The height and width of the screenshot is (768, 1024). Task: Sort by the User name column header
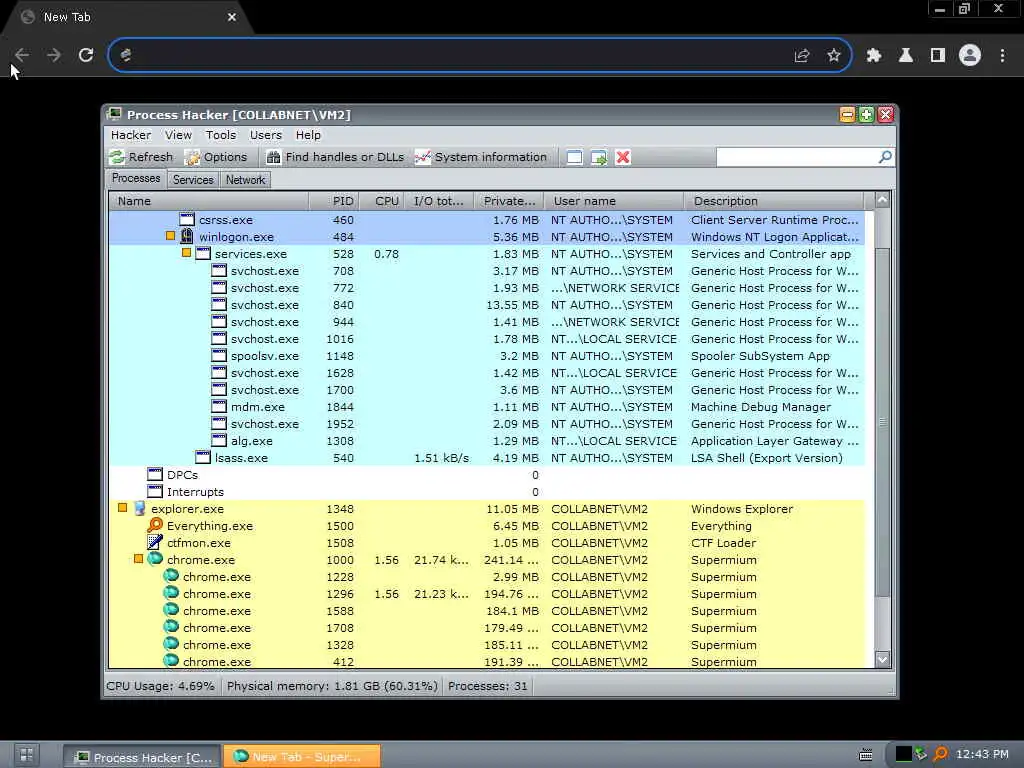coord(614,201)
